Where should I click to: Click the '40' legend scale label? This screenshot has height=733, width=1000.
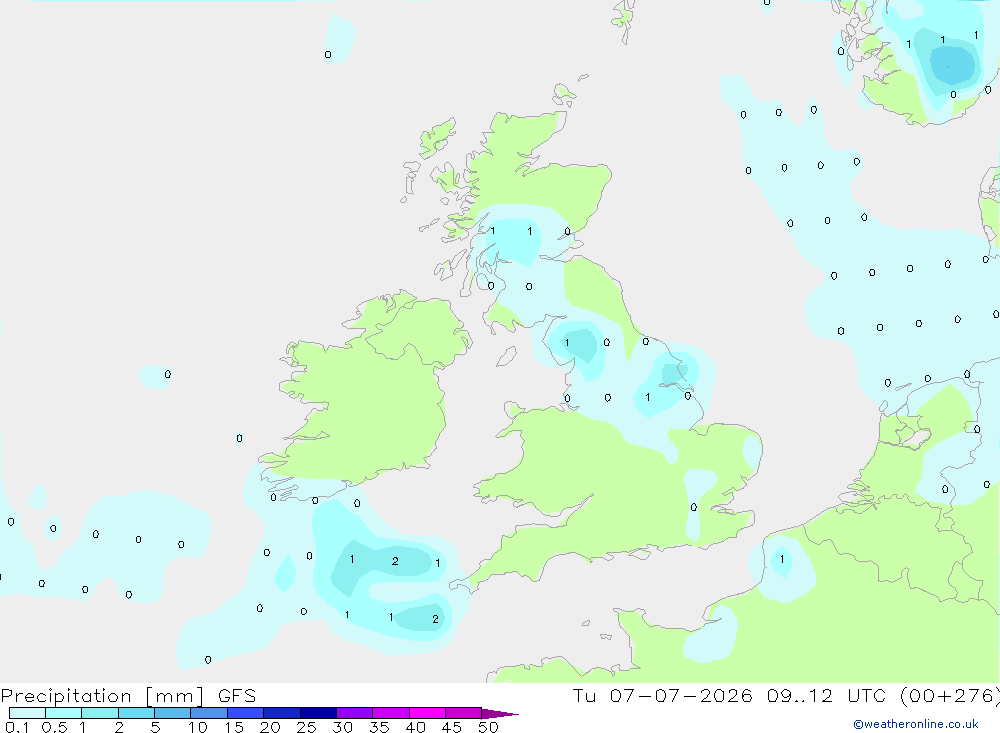point(415,727)
